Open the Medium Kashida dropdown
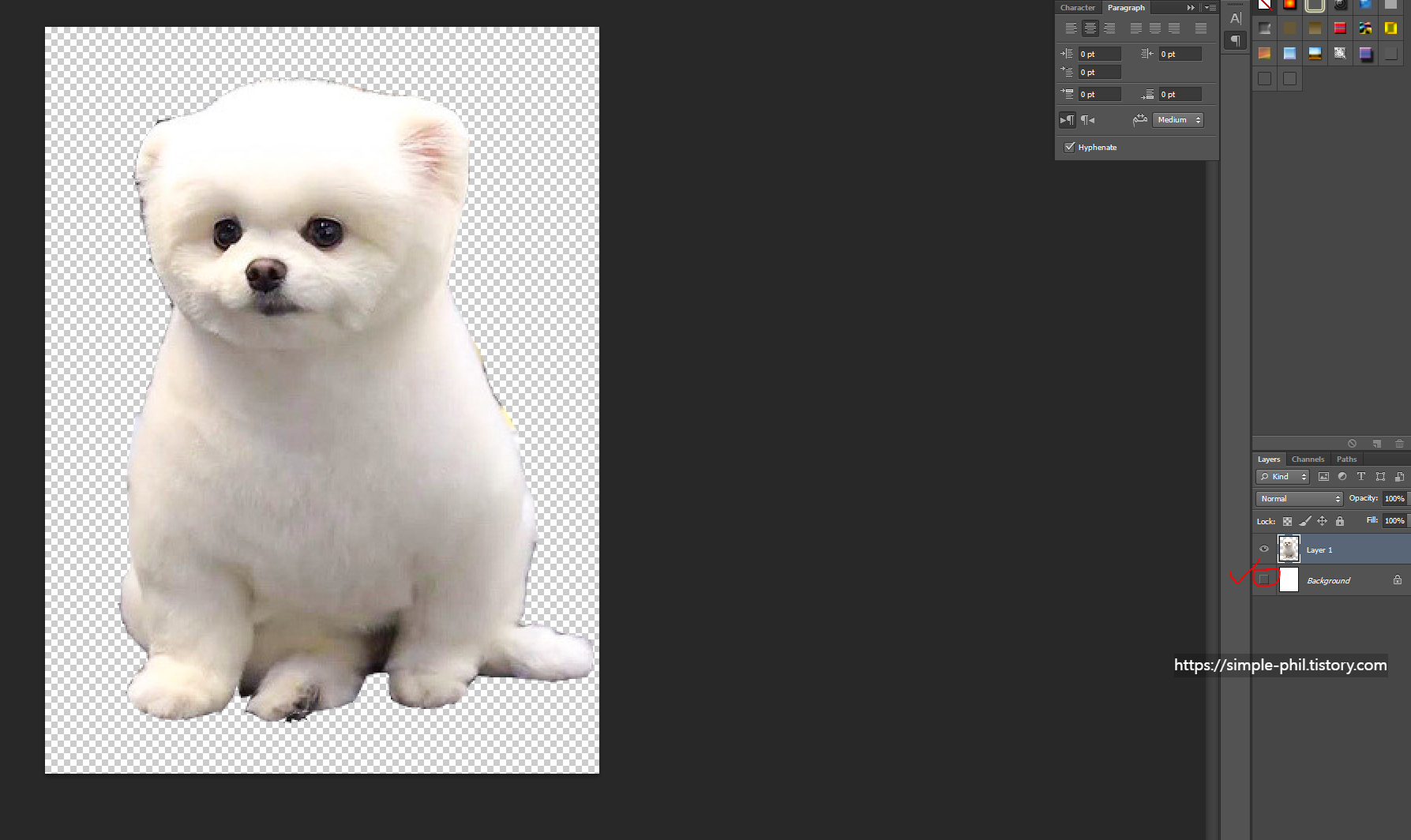The width and height of the screenshot is (1411, 840). (x=1178, y=120)
